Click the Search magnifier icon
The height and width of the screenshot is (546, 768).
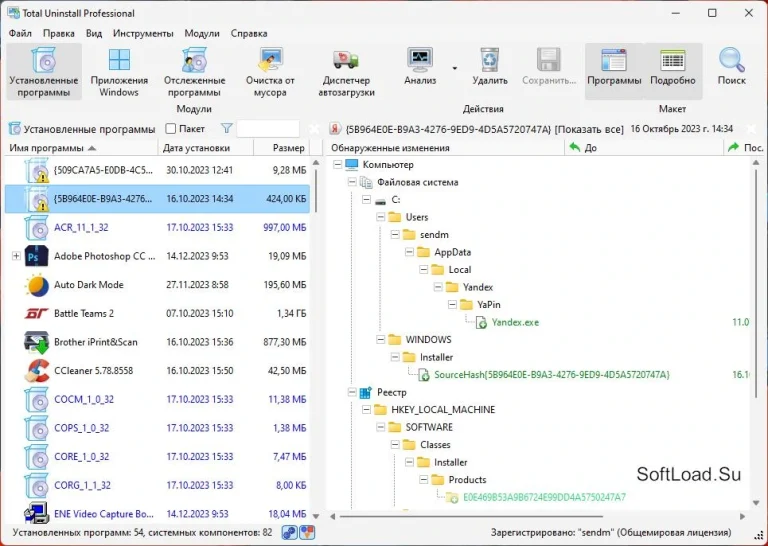[x=731, y=60]
